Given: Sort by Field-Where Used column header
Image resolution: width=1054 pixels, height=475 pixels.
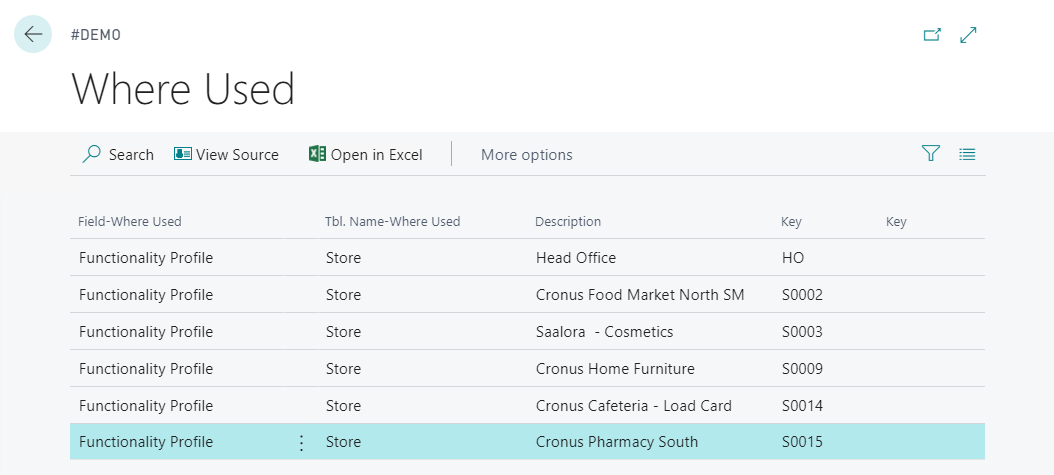Looking at the screenshot, I should pyautogui.click(x=130, y=221).
